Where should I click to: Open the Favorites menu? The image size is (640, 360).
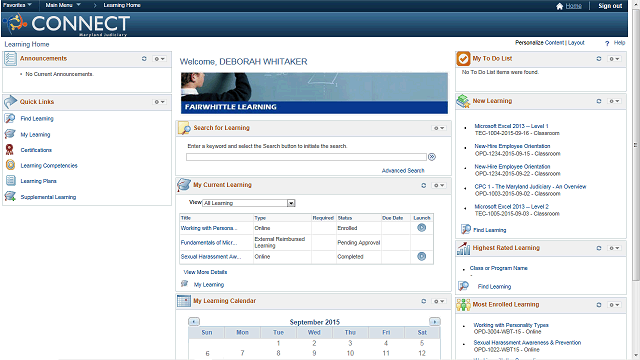[17, 5]
